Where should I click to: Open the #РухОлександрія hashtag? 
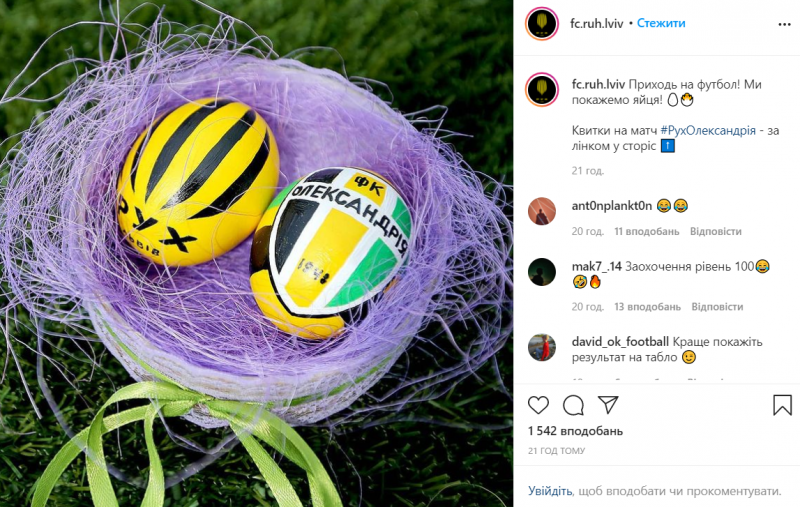tap(708, 131)
